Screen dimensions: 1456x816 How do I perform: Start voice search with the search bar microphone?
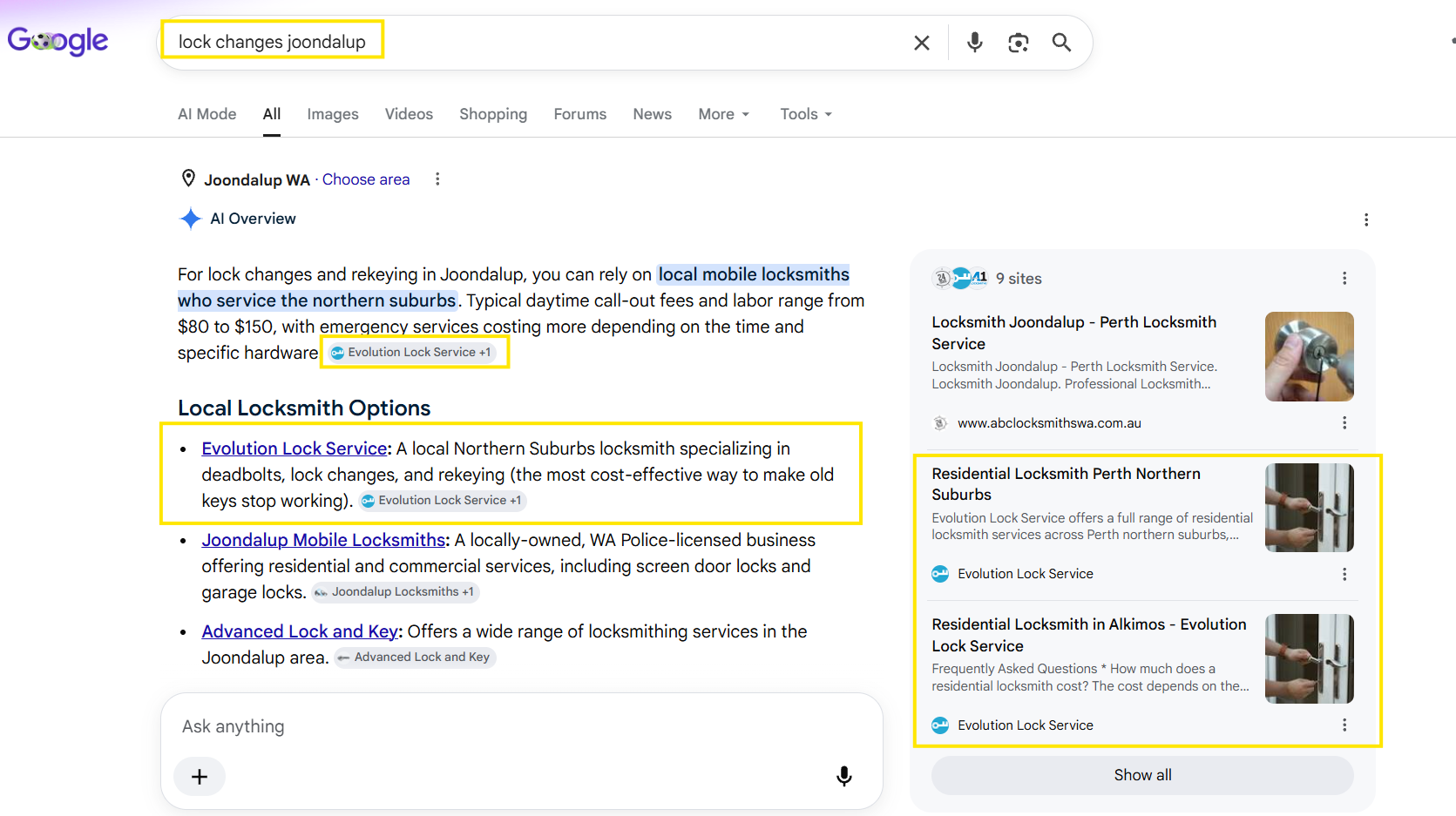(x=975, y=42)
